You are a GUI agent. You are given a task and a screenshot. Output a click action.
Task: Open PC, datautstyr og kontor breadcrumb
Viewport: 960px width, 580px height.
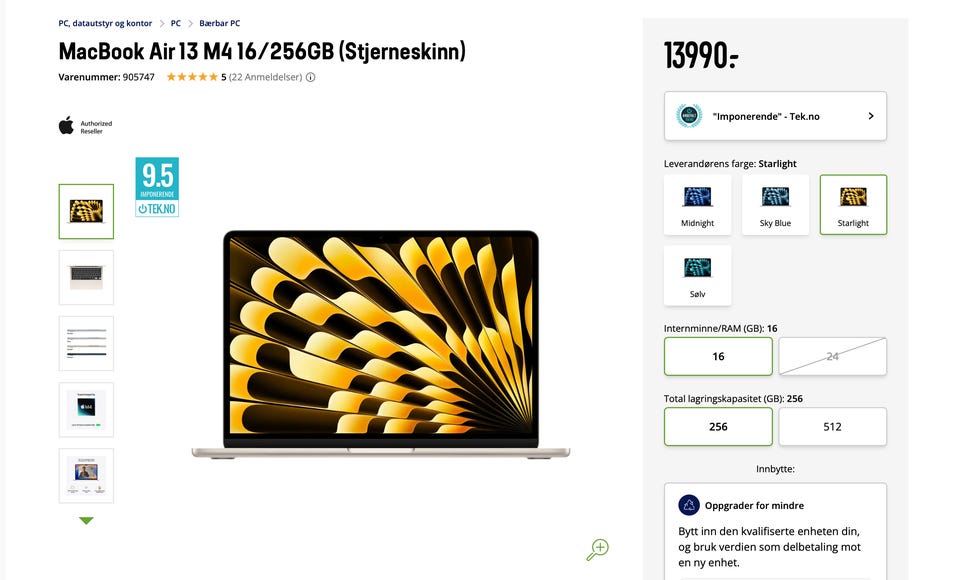coord(105,23)
